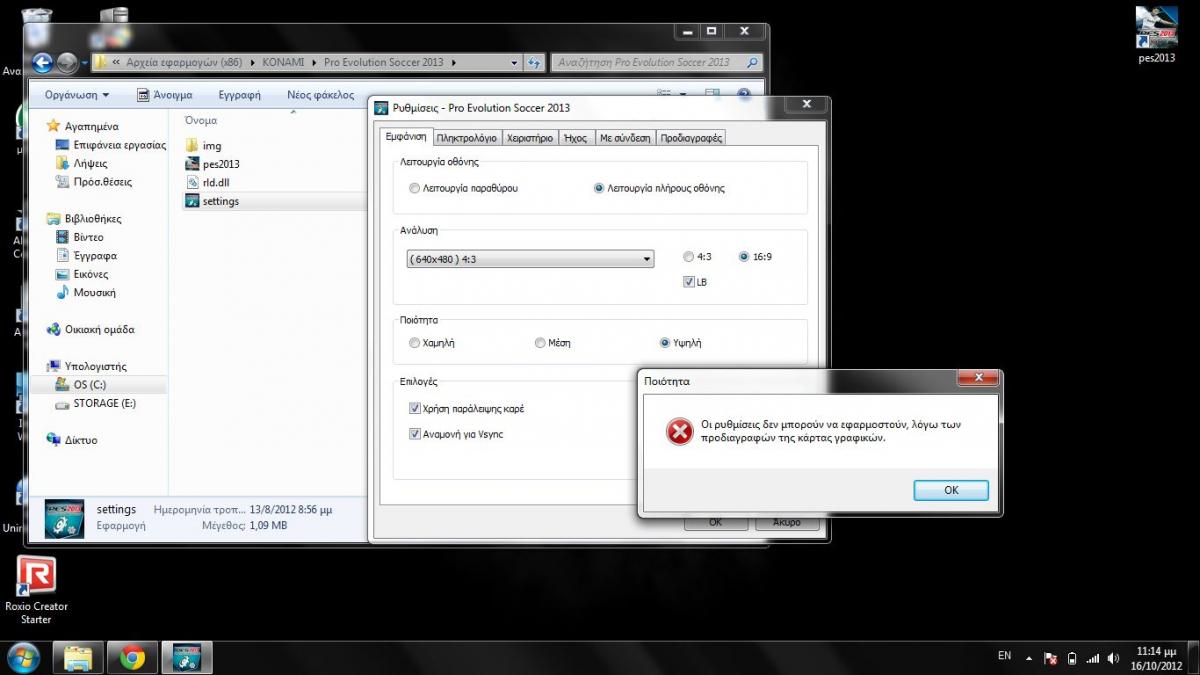Set quality to Χαμηλή
This screenshot has height=675, width=1200.
[x=432, y=343]
